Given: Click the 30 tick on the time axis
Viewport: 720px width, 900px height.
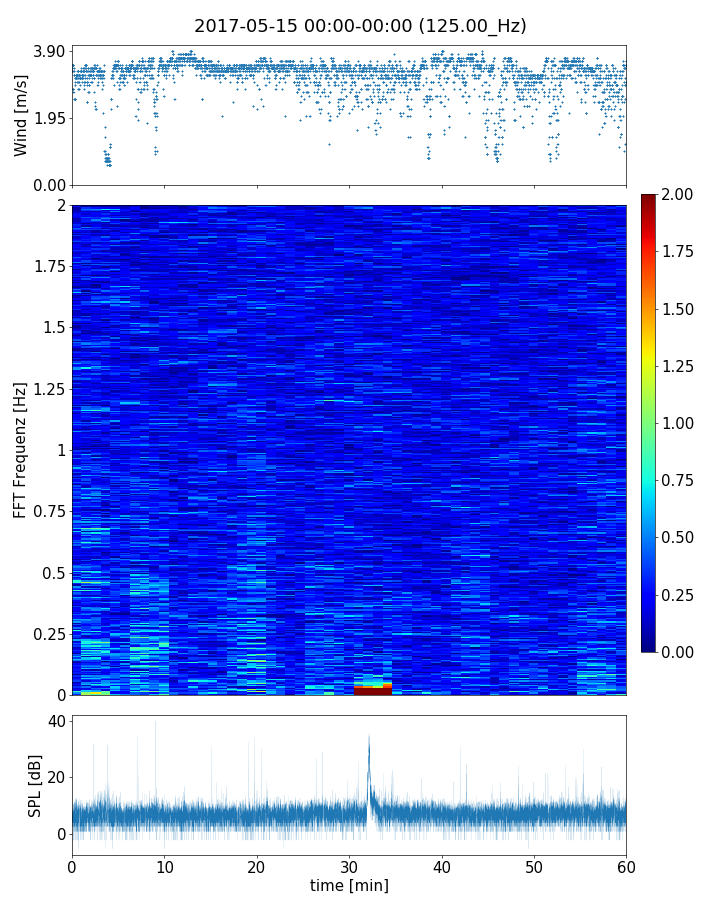Looking at the screenshot, I should pos(349,864).
